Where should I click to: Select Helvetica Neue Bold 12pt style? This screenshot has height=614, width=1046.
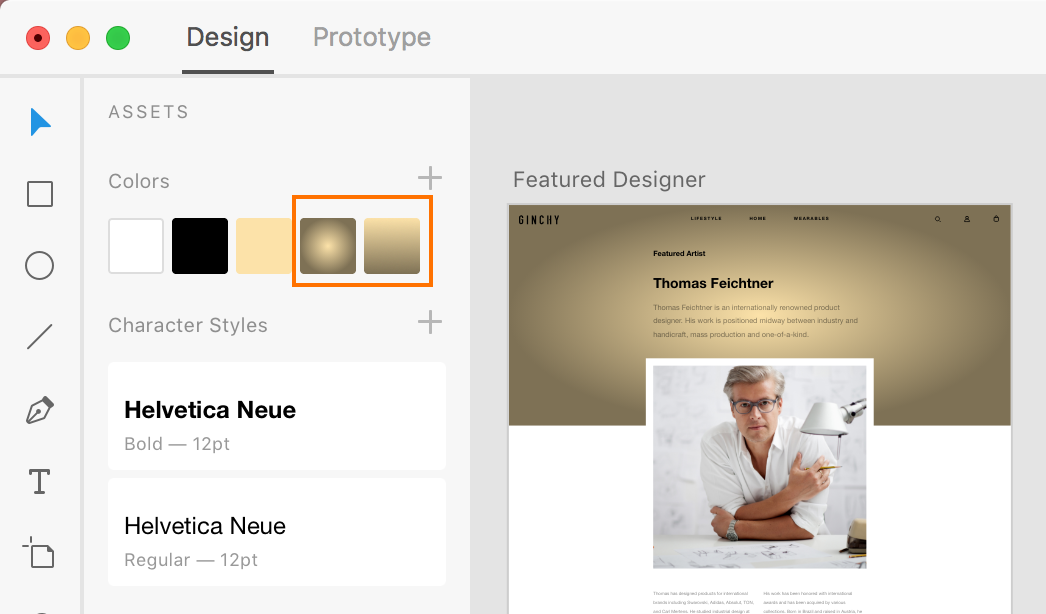277,416
